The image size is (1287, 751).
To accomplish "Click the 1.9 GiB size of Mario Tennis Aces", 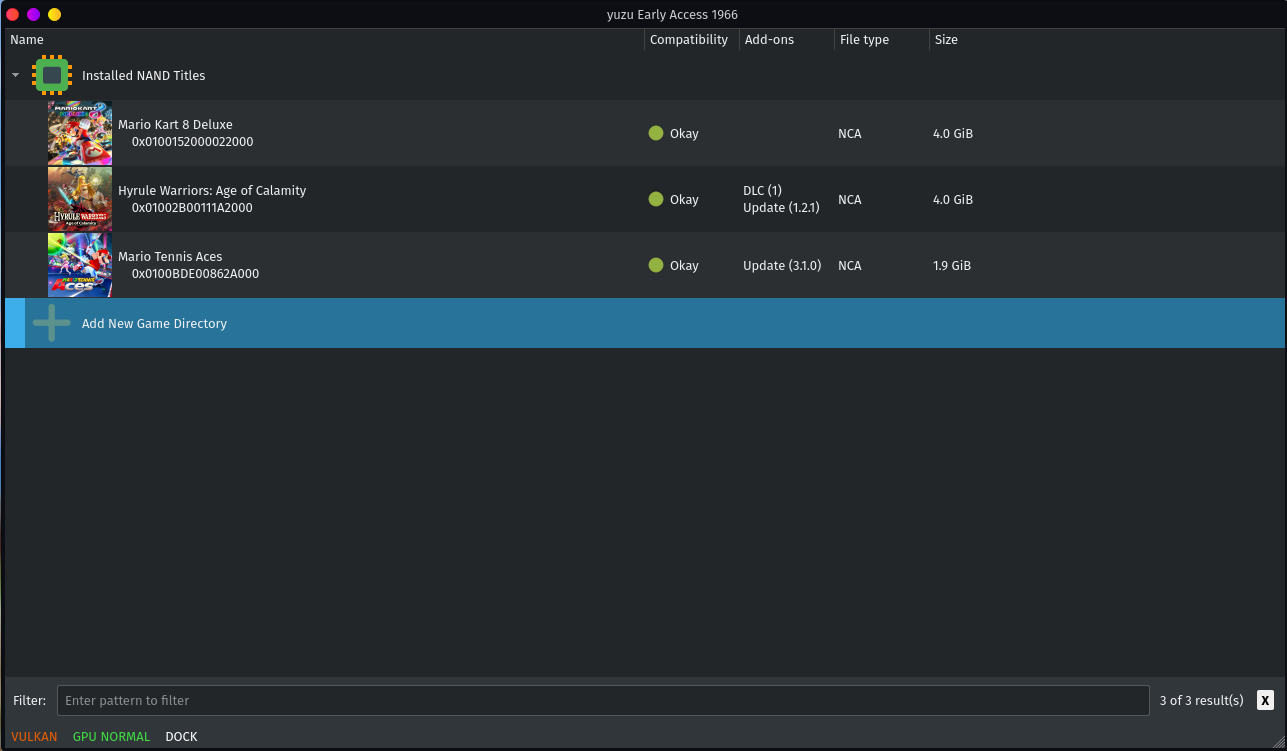I will (x=952, y=266).
